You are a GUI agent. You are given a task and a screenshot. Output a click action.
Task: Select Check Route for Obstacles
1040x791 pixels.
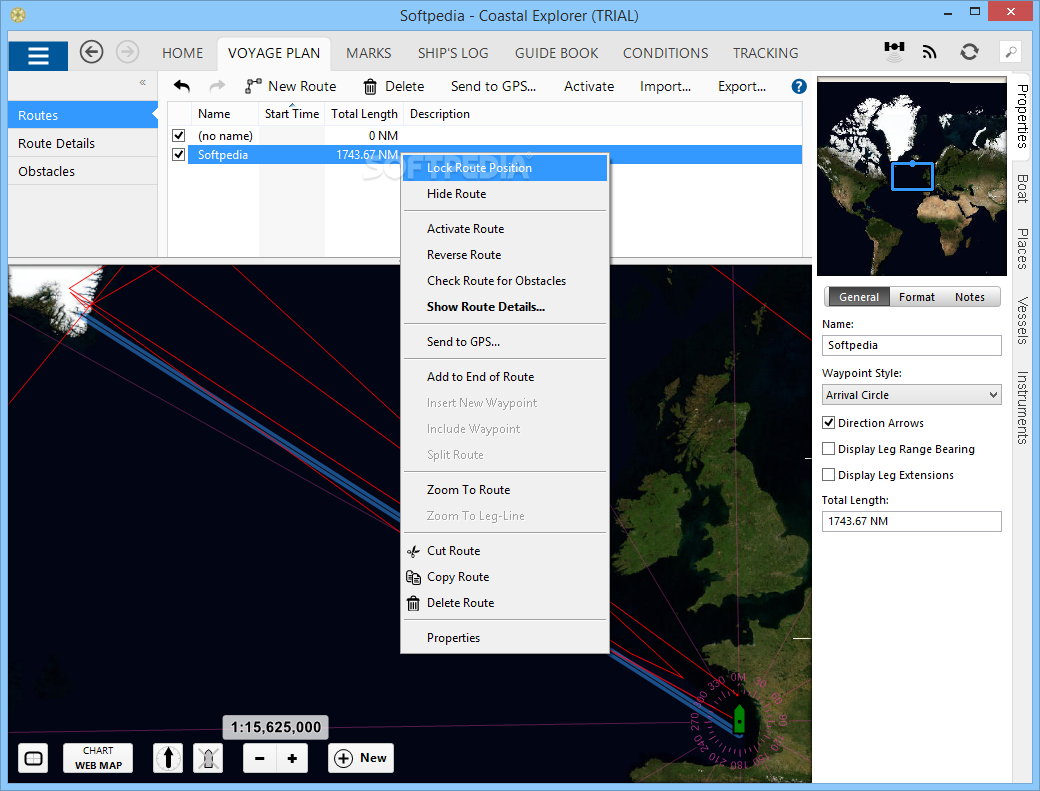click(505, 280)
